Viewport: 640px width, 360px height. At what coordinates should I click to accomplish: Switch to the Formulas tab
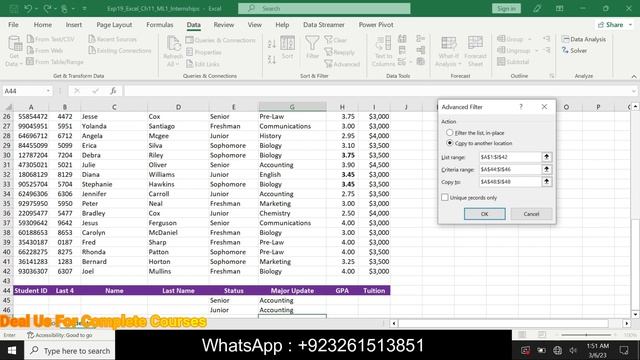tap(160, 24)
